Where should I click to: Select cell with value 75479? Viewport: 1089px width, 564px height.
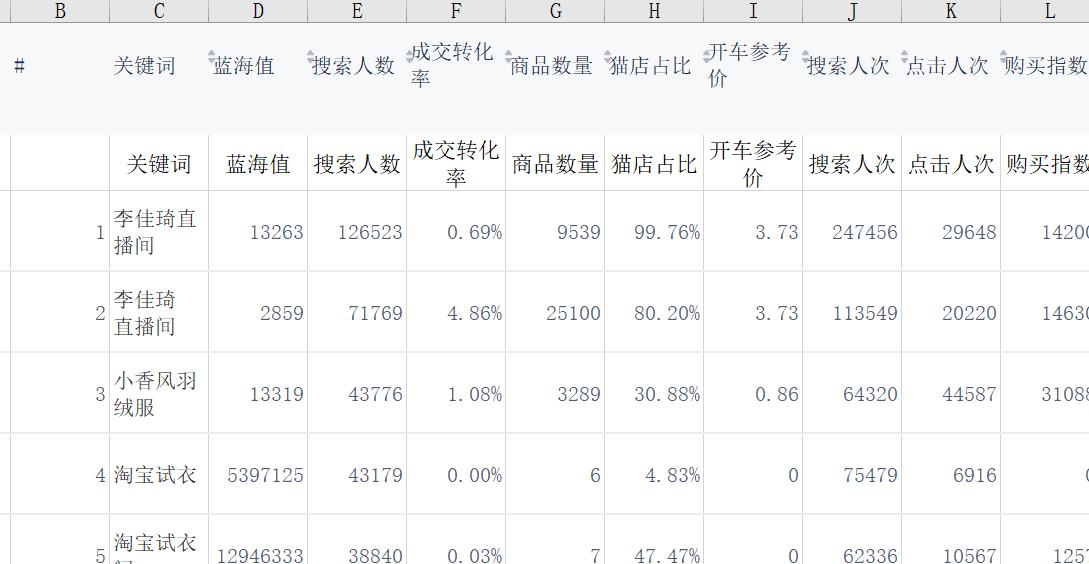pyautogui.click(x=852, y=474)
